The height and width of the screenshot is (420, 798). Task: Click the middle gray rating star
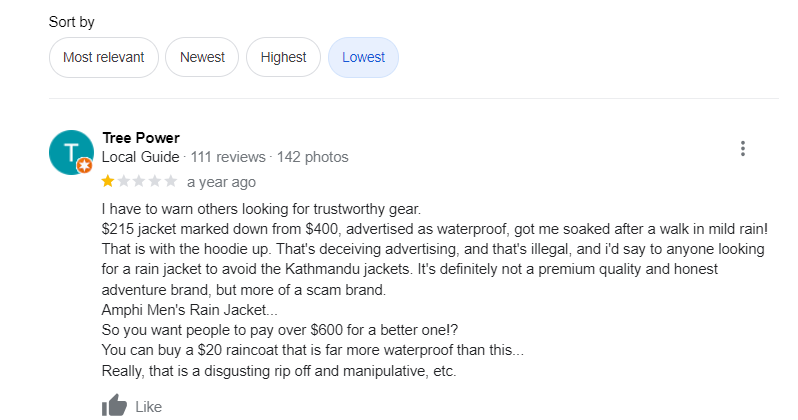(x=140, y=181)
